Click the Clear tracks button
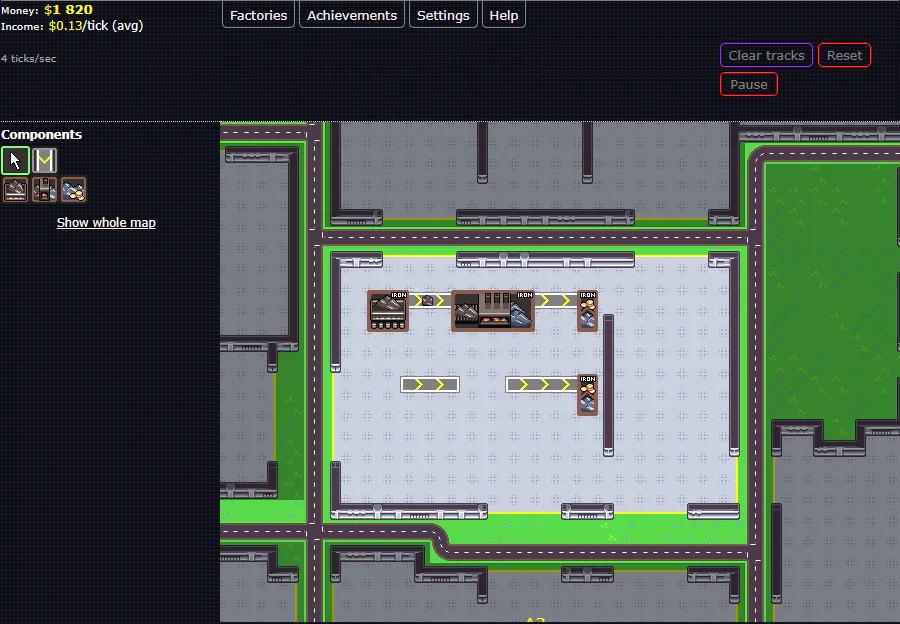 [x=766, y=55]
